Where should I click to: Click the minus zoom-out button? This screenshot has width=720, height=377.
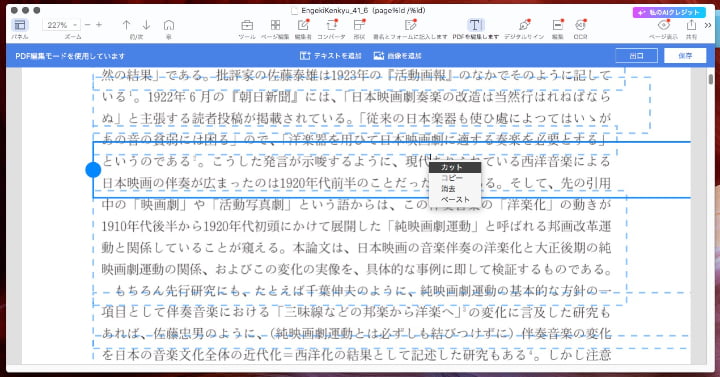click(x=87, y=25)
